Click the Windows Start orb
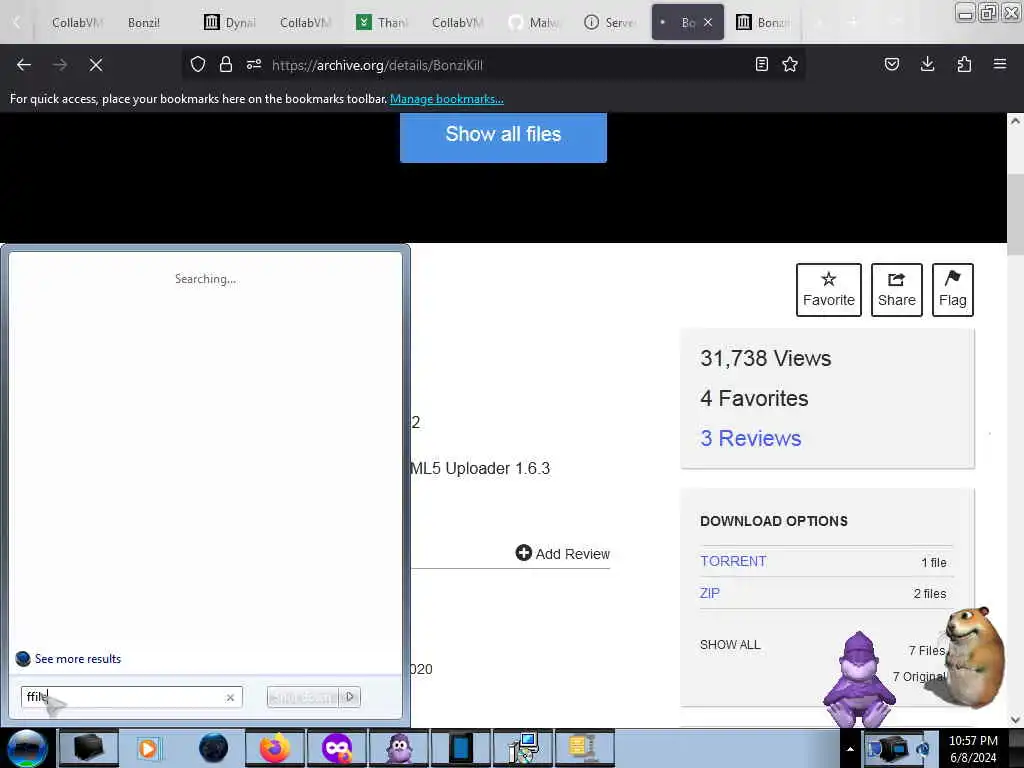1024x768 pixels. coord(27,748)
